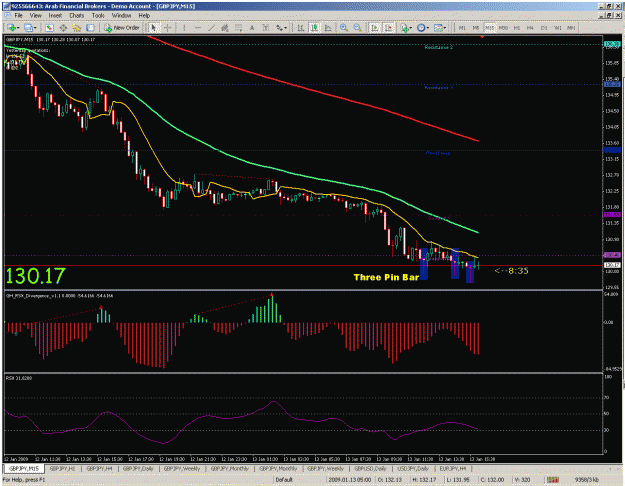Expand the Indicators dropdown arrow

[x=411, y=28]
